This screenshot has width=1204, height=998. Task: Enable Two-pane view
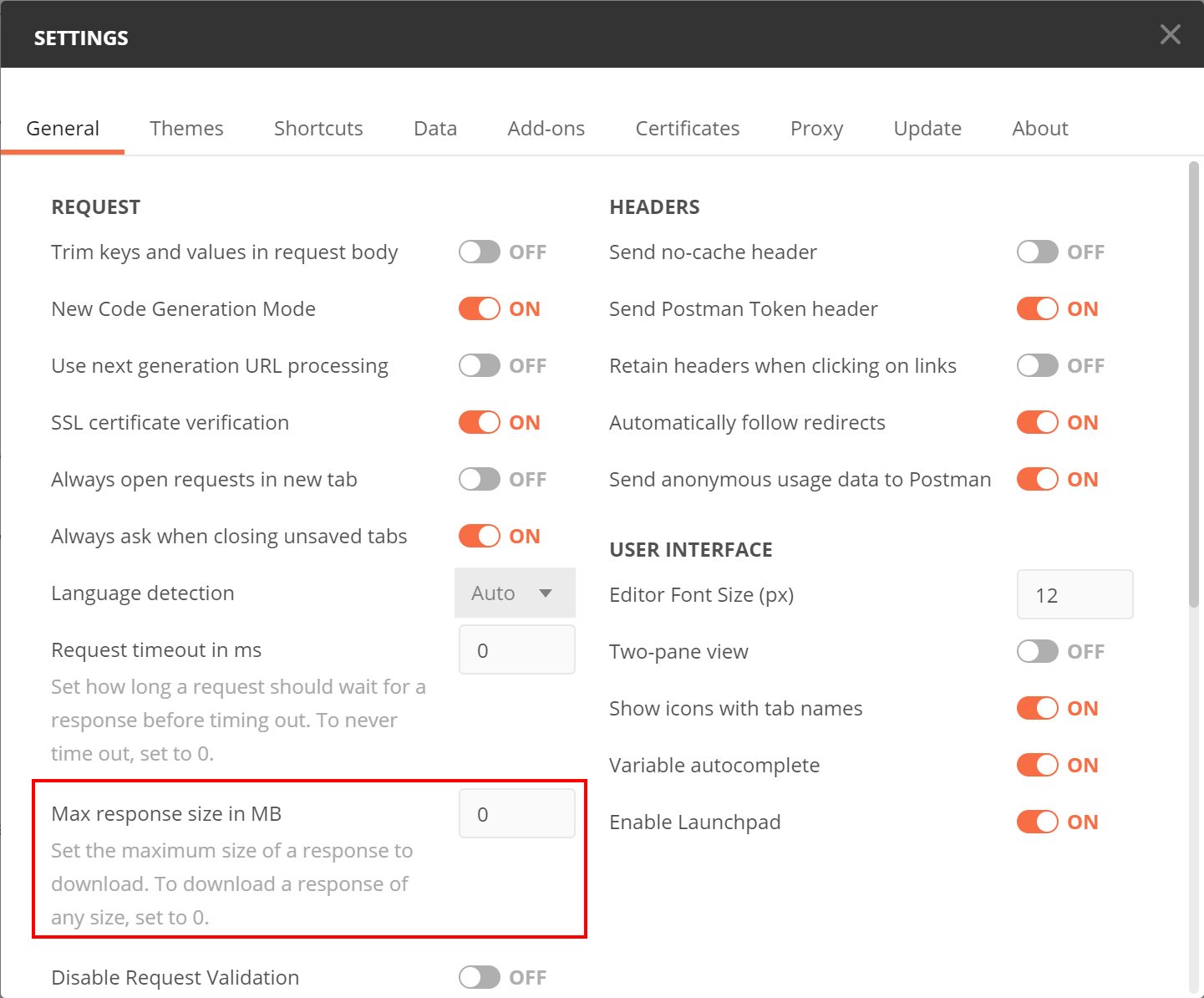click(1038, 652)
